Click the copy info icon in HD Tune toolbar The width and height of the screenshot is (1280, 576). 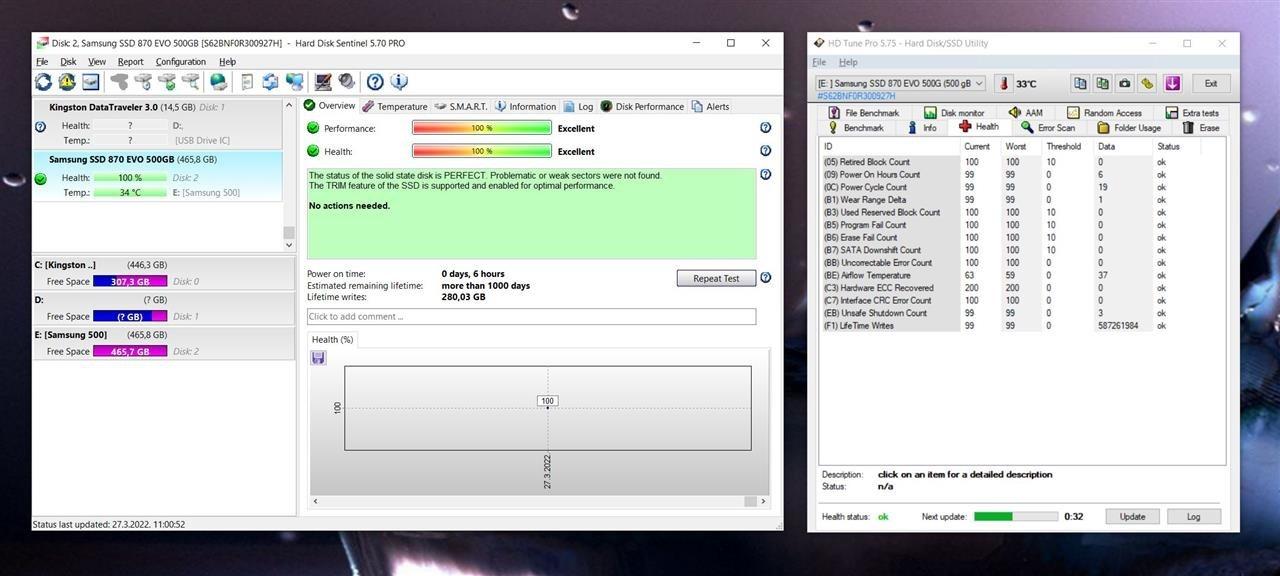click(1080, 84)
